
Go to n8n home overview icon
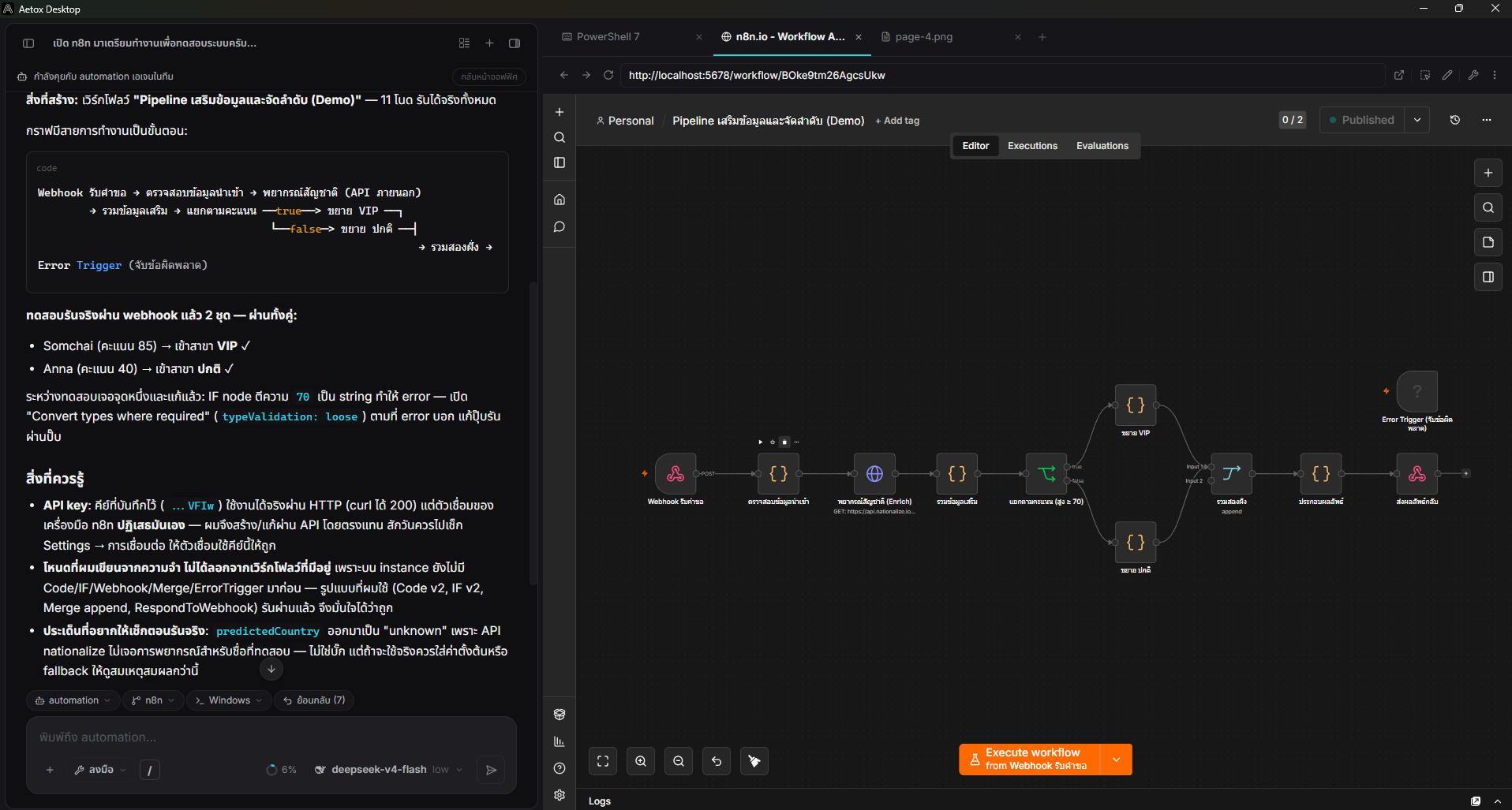tap(560, 200)
